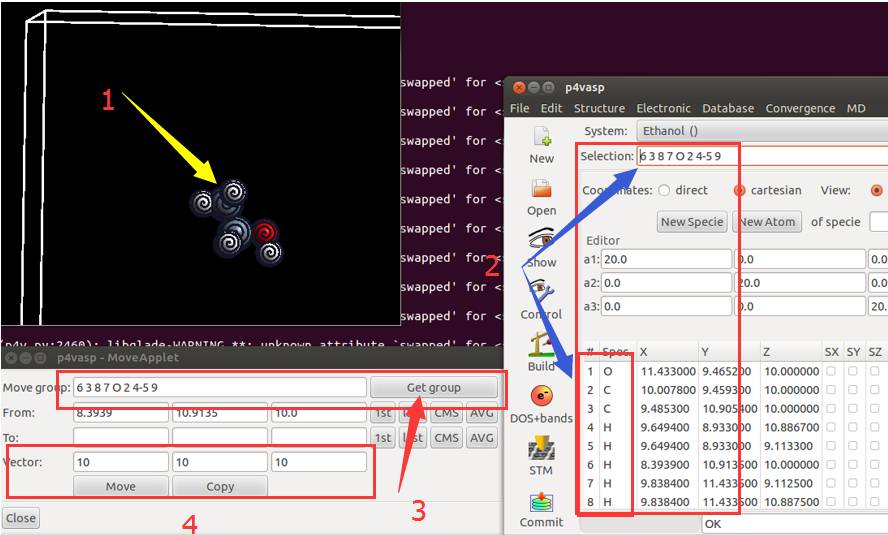
Task: Expand the System dropdown showing Ethanol
Action: [760, 131]
